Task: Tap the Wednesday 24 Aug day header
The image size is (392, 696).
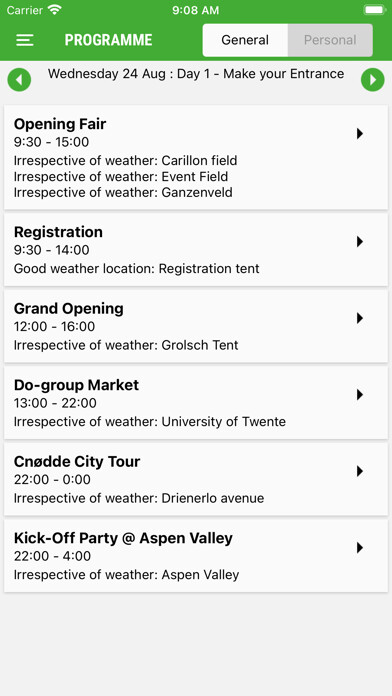Action: tap(196, 74)
